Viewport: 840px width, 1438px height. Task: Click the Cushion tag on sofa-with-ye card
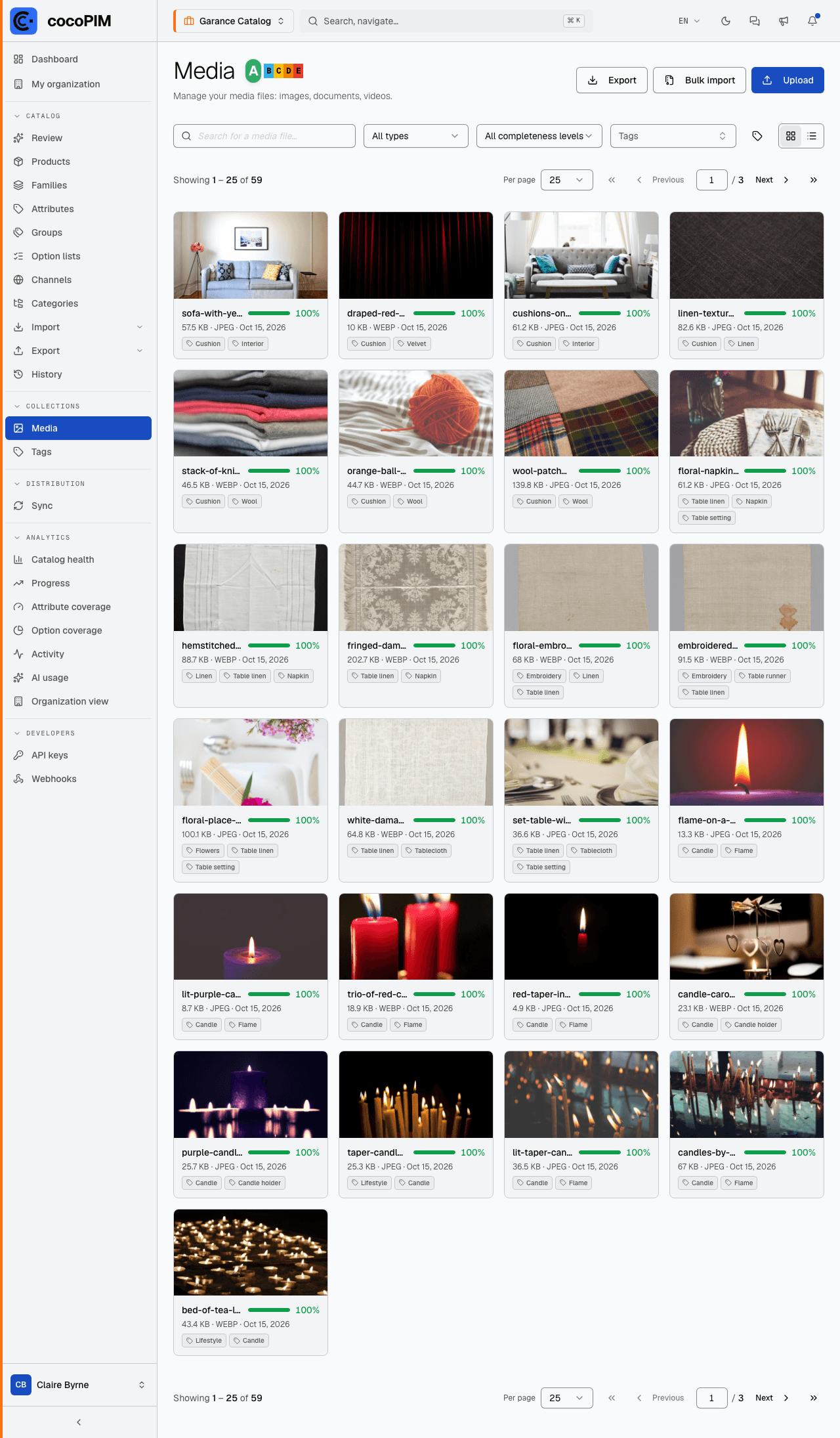point(203,343)
